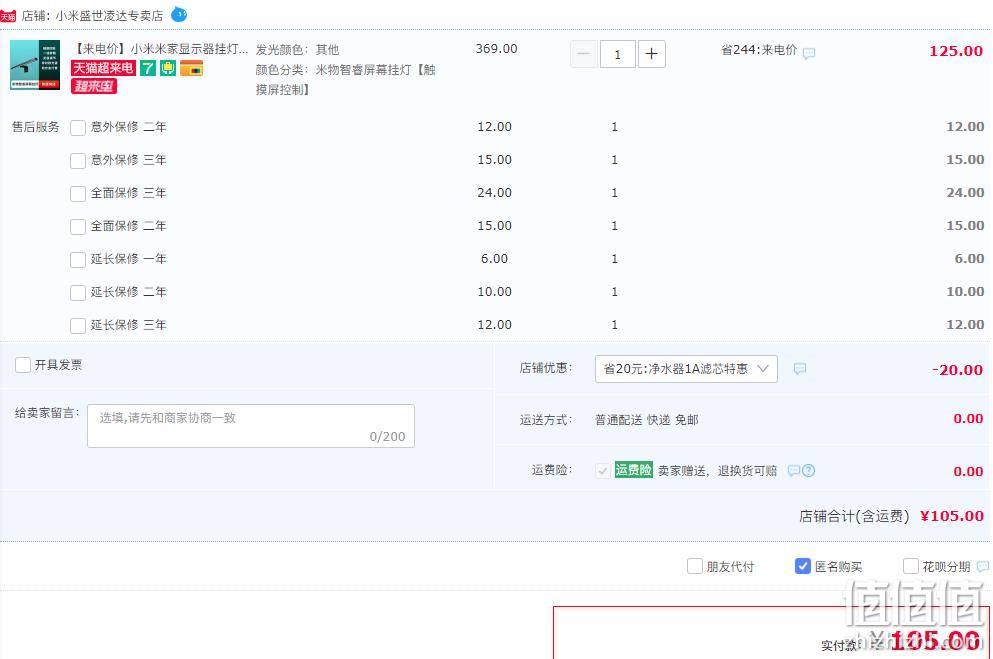This screenshot has width=993, height=659.
Task: Click the 颜色分类 米物智睿屏幕挂灯 spec text
Action: (x=346, y=80)
